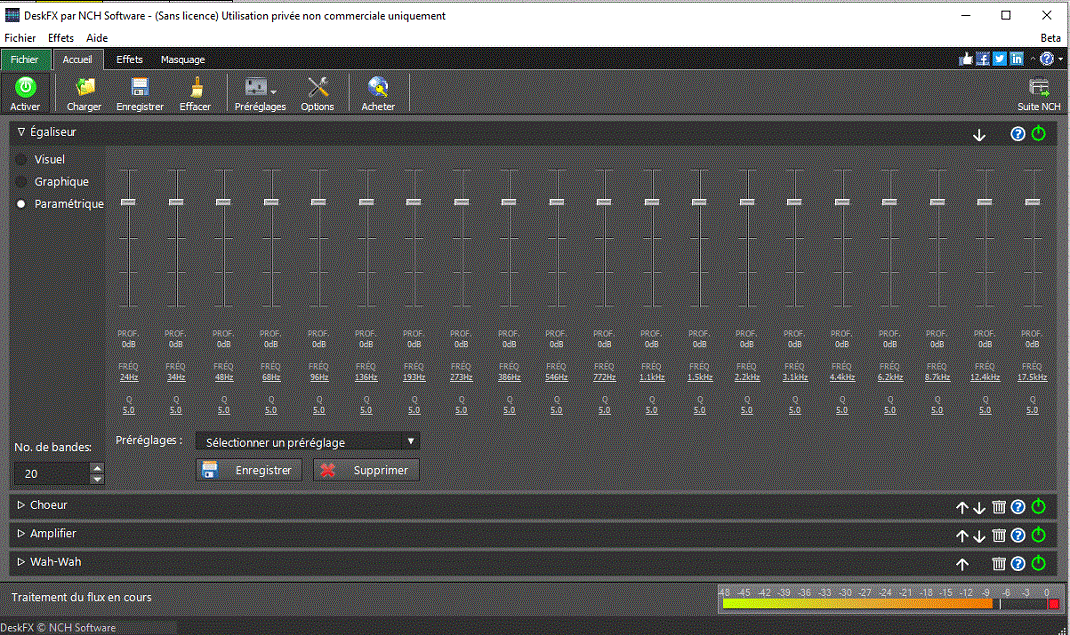Disable the Wah-Wah effect power toggle
This screenshot has width=1070, height=635.
pyautogui.click(x=1038, y=563)
